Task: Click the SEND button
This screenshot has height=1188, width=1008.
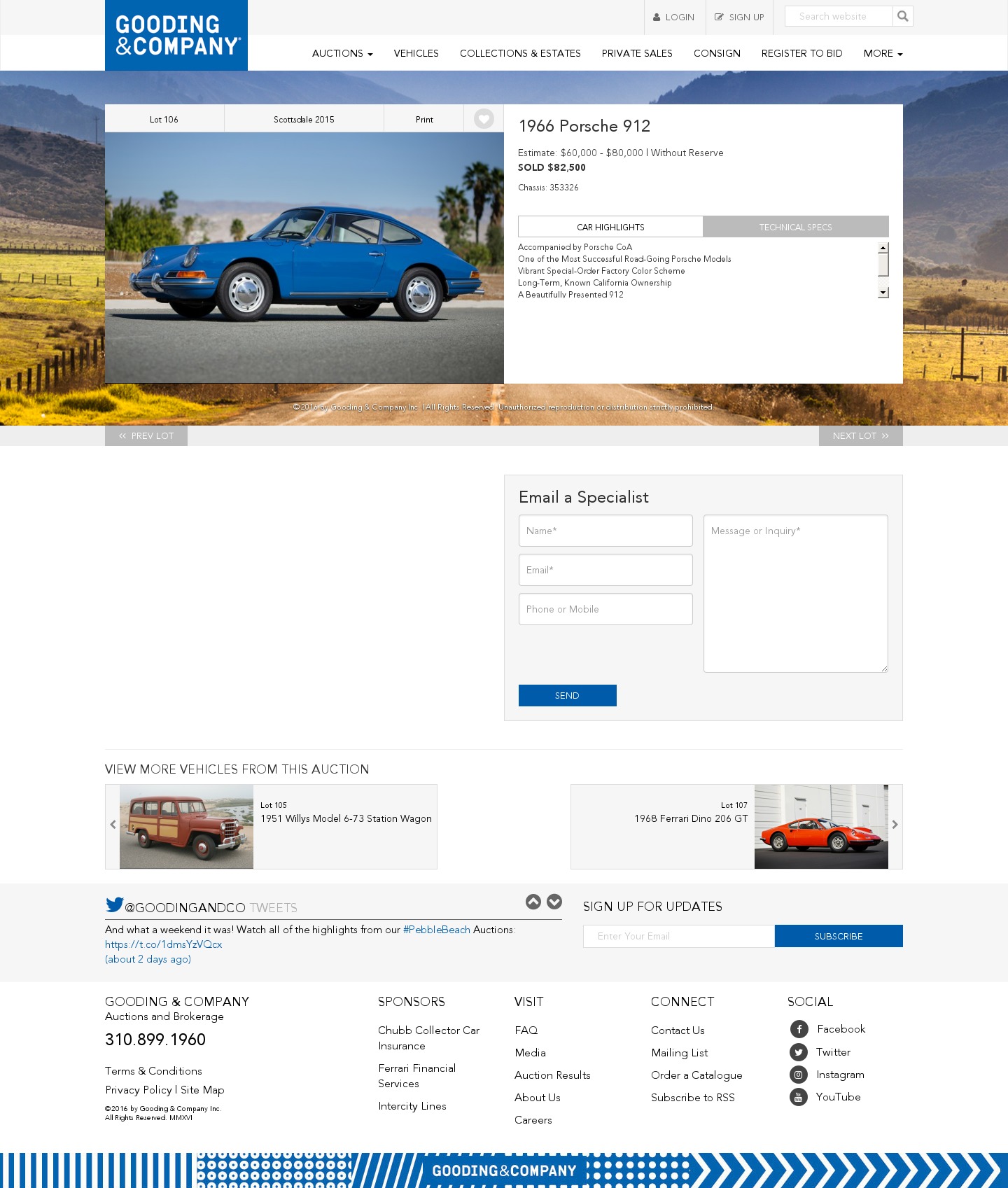Action: 568,695
